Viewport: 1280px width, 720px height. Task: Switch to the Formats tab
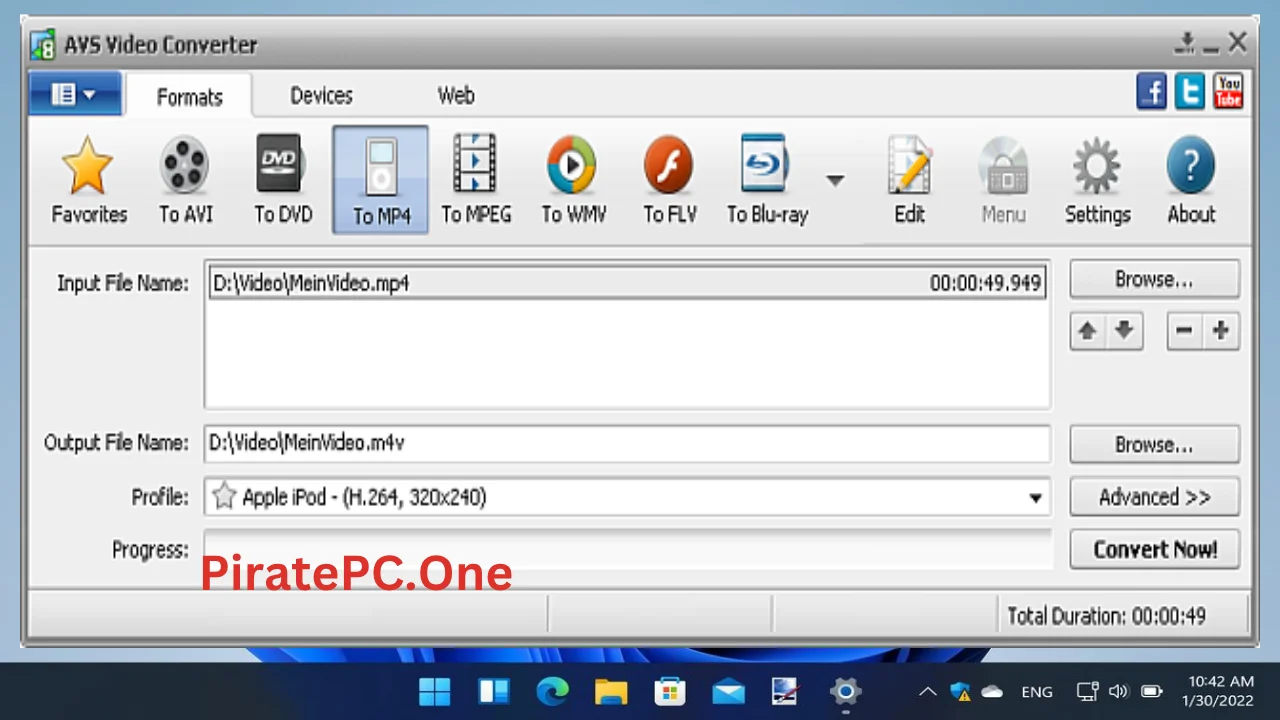tap(189, 97)
